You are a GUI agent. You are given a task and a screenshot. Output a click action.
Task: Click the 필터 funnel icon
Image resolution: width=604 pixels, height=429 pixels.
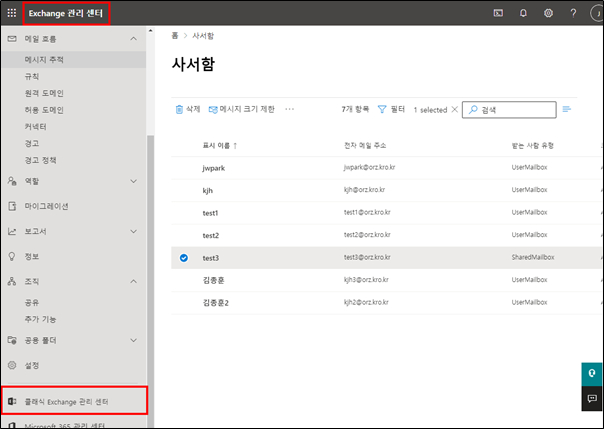click(x=382, y=109)
